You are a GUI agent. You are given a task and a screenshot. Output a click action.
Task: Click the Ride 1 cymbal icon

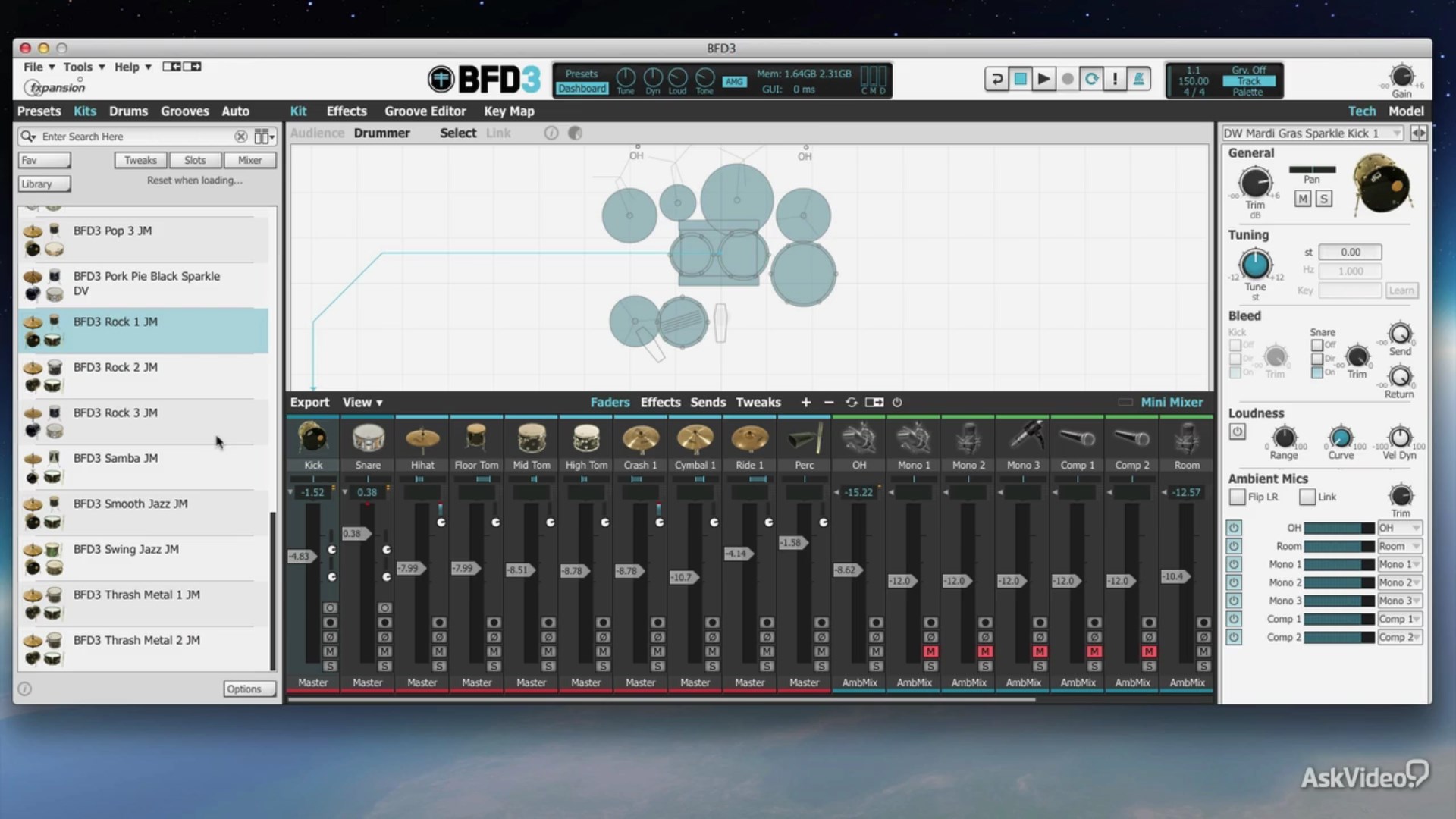[749, 438]
